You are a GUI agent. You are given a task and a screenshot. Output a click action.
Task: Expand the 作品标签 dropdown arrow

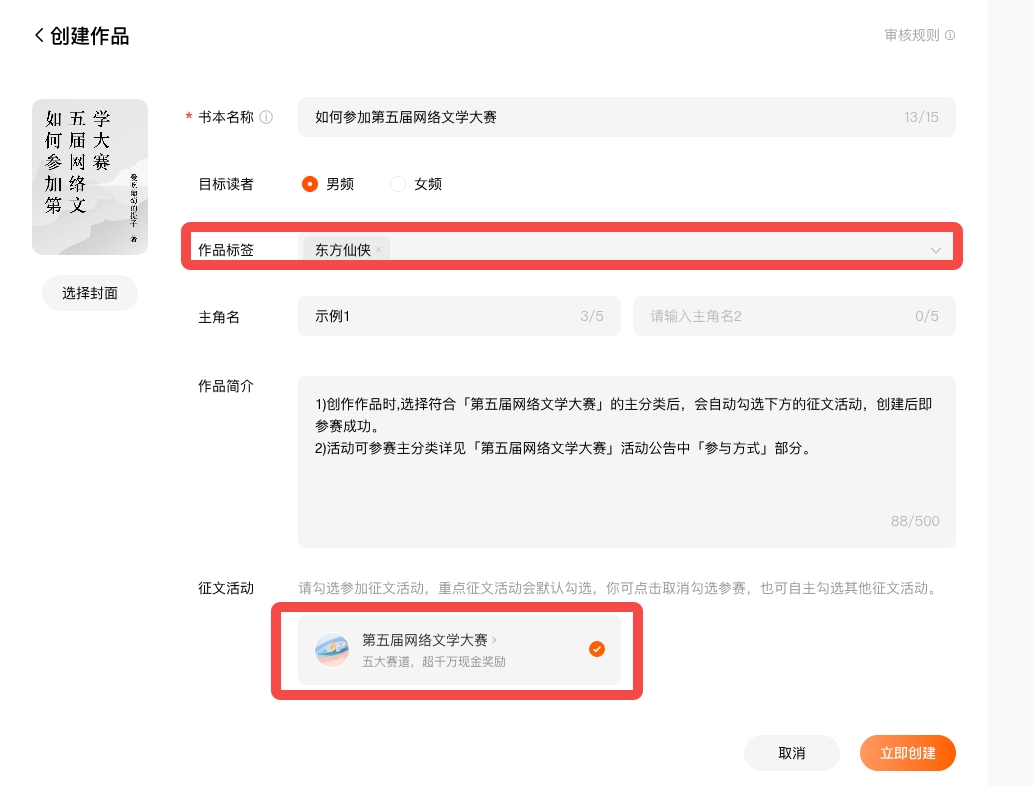936,250
